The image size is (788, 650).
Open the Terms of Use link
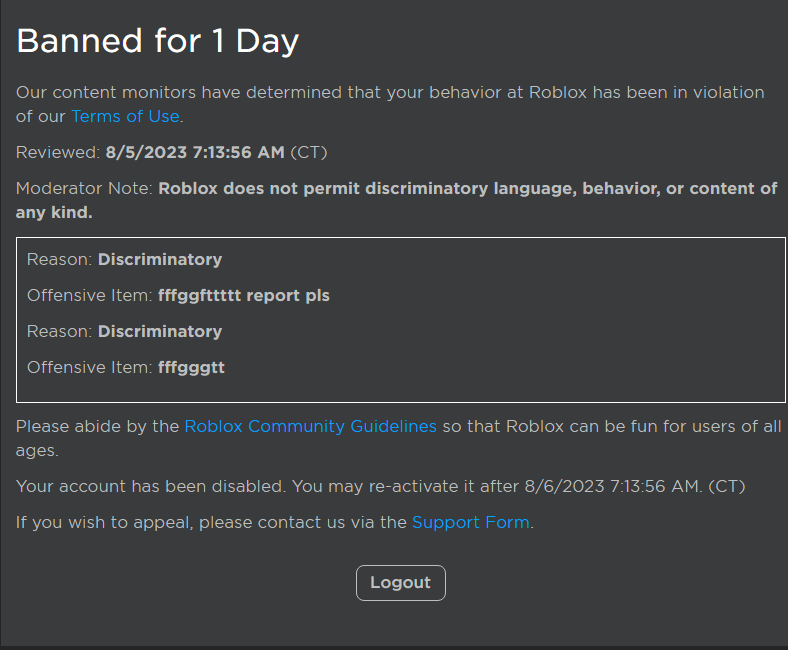[x=125, y=116]
